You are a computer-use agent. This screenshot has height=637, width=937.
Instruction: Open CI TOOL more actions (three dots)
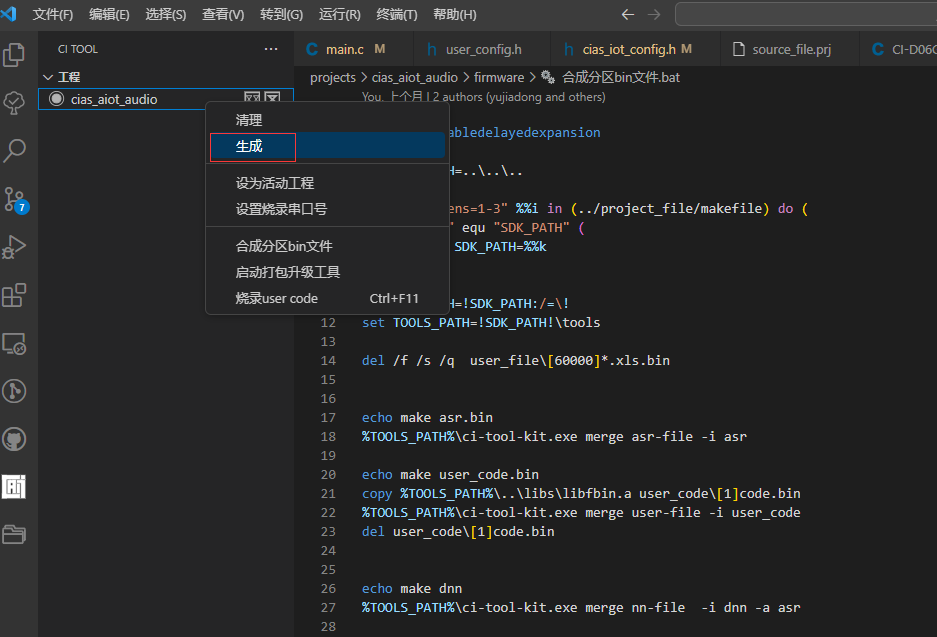(x=271, y=49)
